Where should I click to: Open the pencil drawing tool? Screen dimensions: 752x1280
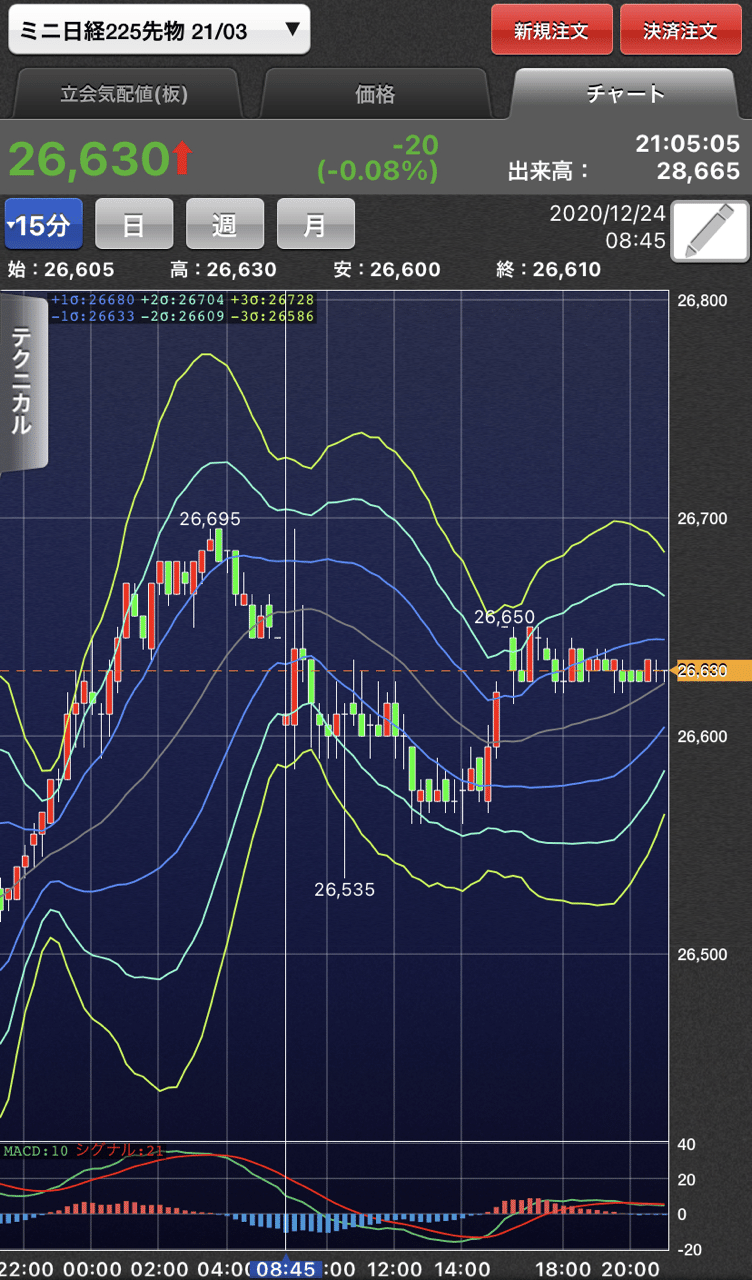(710, 231)
